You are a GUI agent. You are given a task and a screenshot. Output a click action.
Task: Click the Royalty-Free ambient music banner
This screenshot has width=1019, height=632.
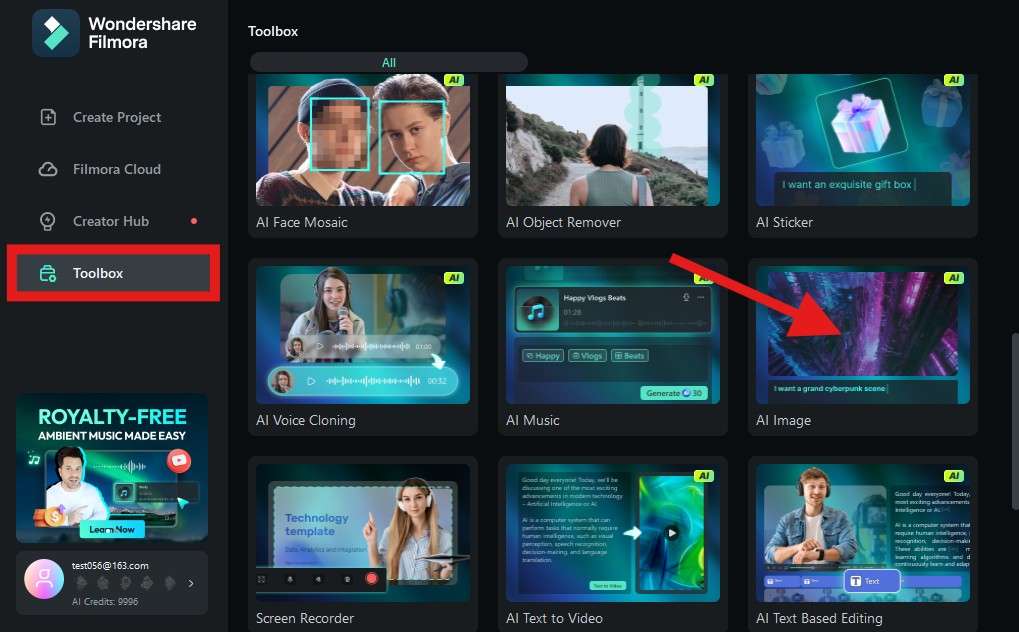tap(112, 468)
